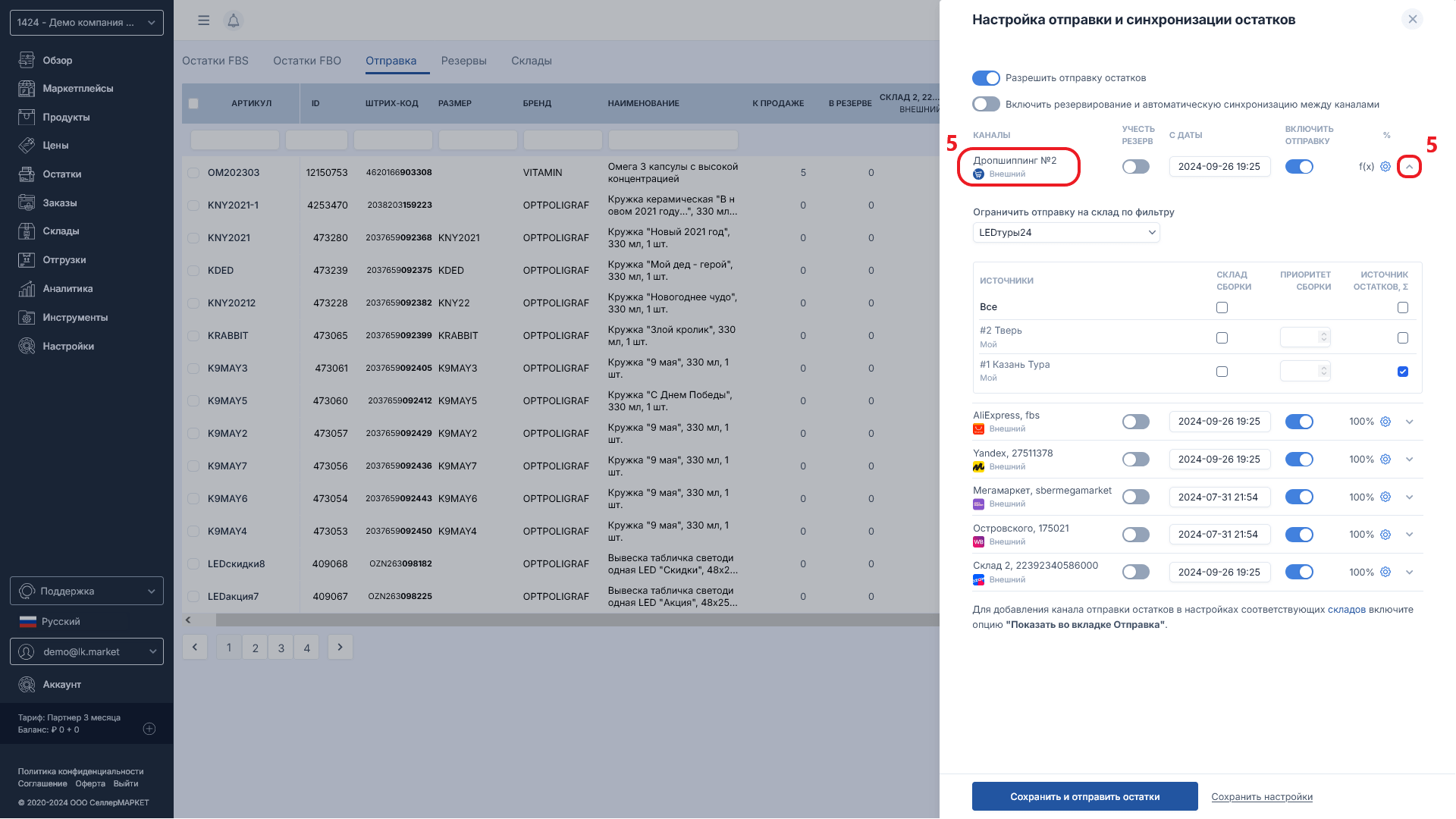Click the date field for Дропшиппинг №2

pos(1219,167)
